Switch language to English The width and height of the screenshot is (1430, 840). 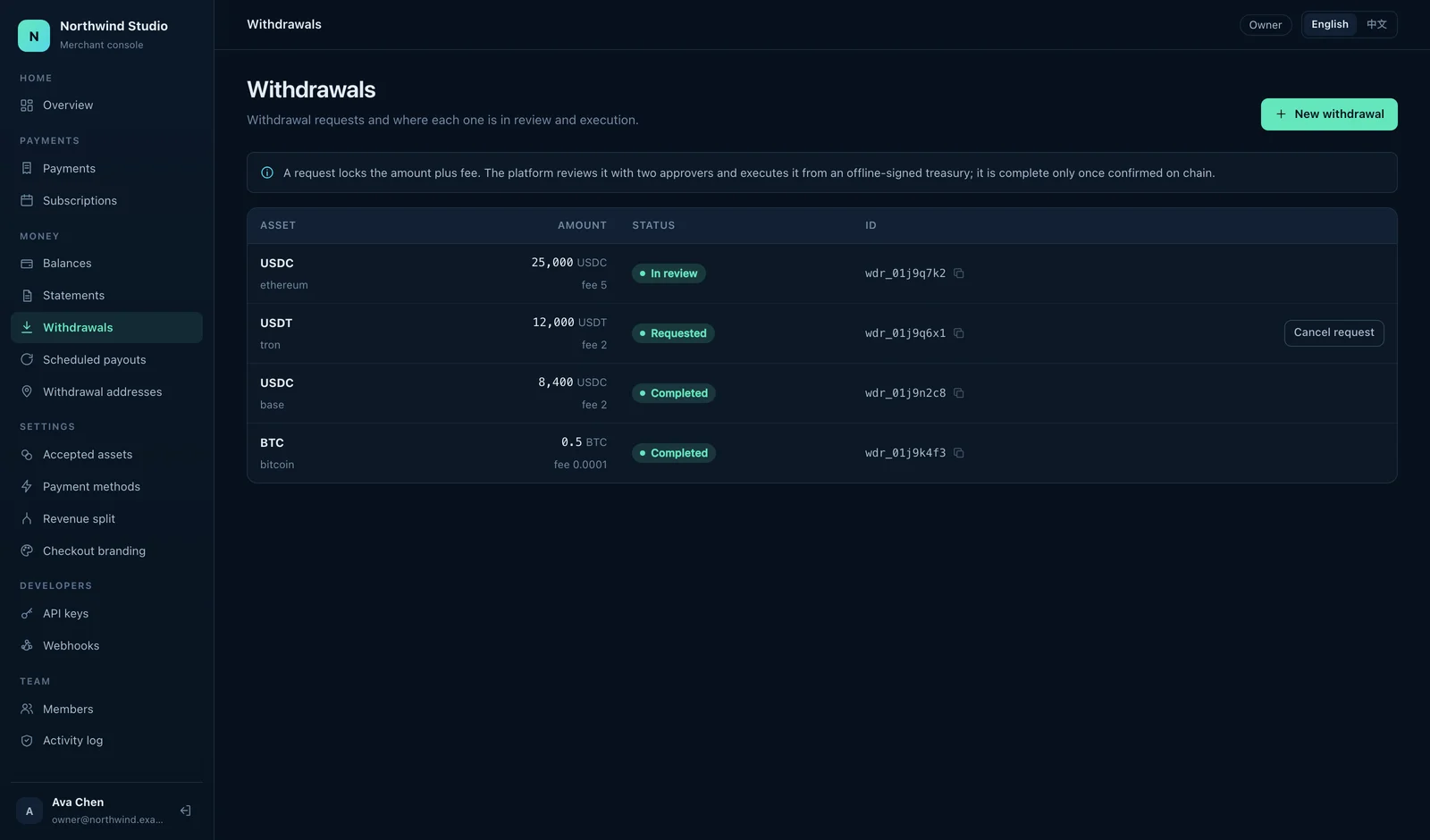(x=1330, y=25)
